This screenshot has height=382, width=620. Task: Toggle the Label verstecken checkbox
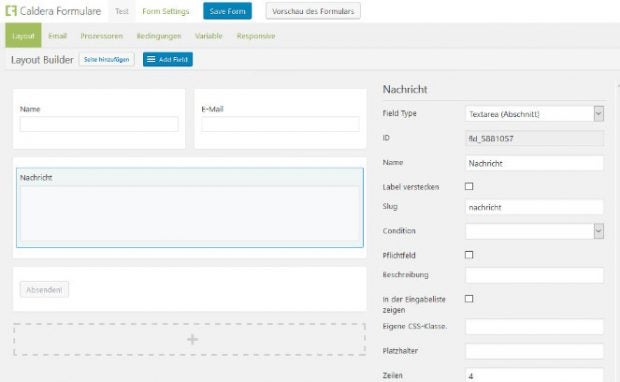(469, 186)
